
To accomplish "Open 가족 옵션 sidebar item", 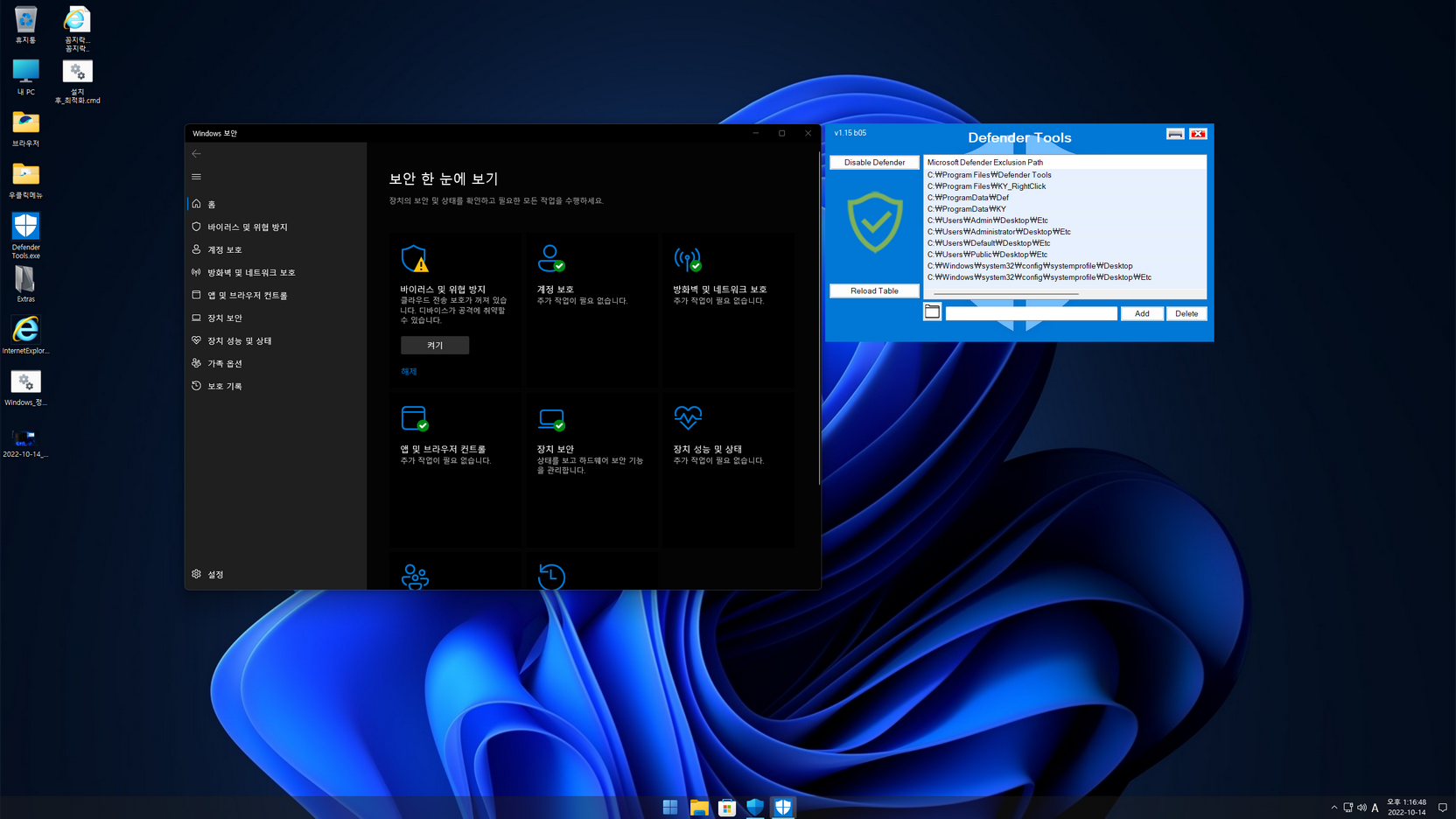I will (276, 363).
